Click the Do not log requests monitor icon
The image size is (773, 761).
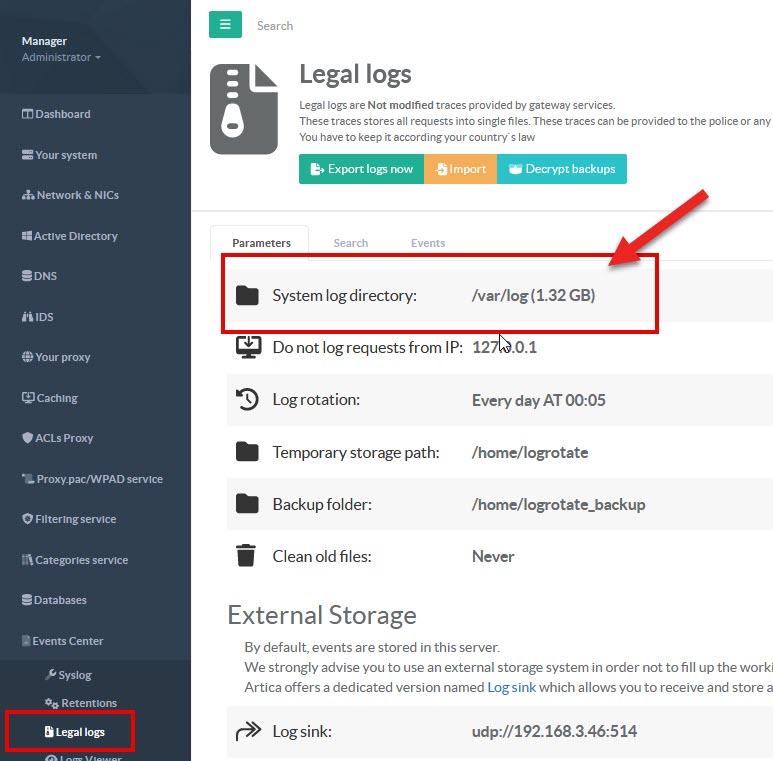[247, 348]
